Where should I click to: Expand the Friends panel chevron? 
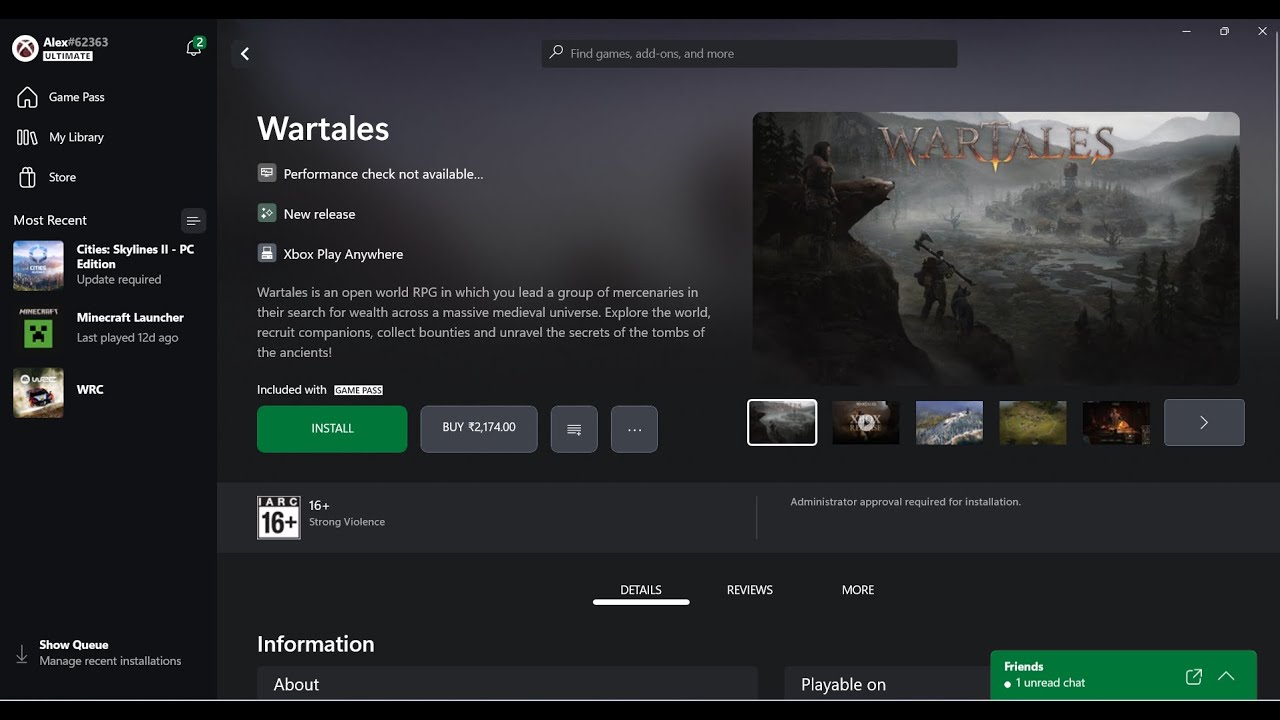tap(1226, 677)
